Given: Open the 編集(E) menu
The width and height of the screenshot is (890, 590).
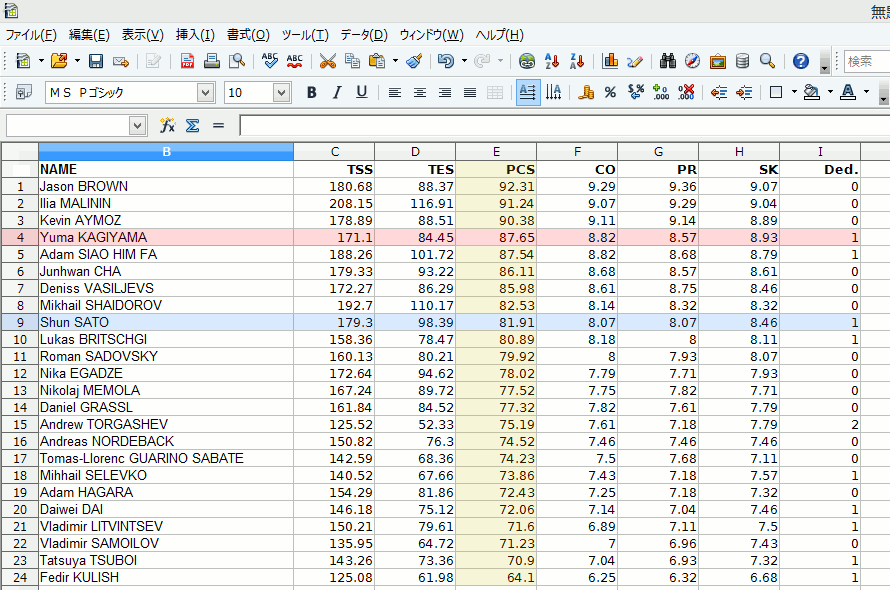Looking at the screenshot, I should tap(89, 35).
